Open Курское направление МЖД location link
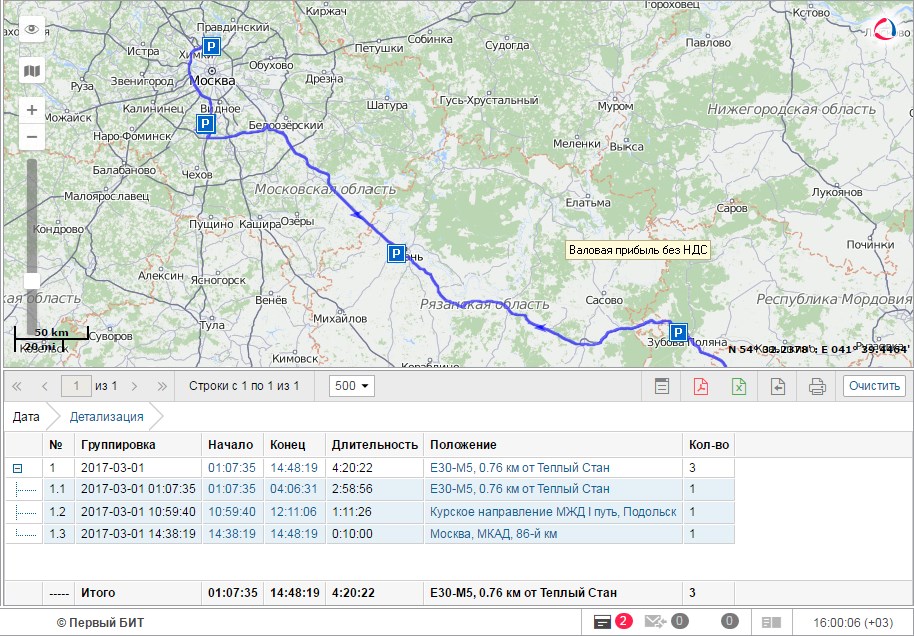Viewport: 914px width, 636px height. tap(552, 512)
